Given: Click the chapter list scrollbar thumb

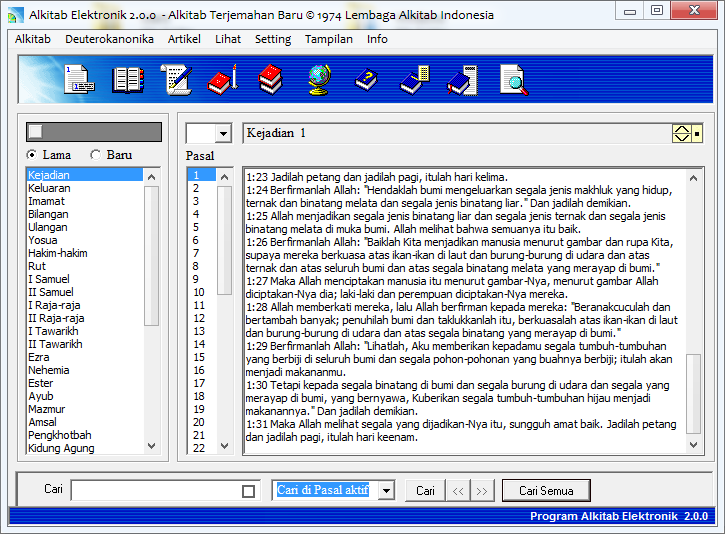Looking at the screenshot, I should tap(224, 240).
